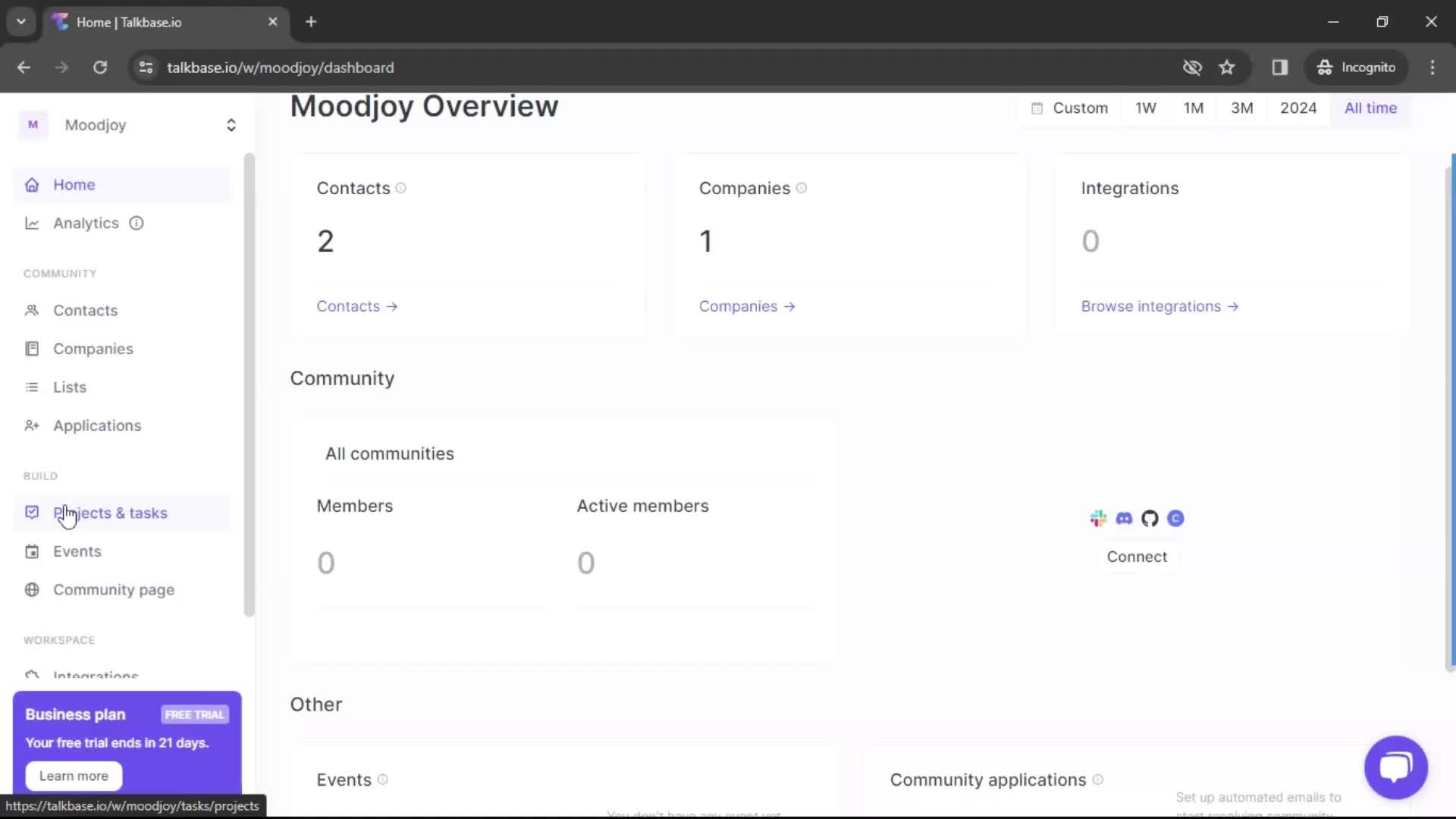
Task: Open the Custom date range picker
Action: click(1069, 108)
